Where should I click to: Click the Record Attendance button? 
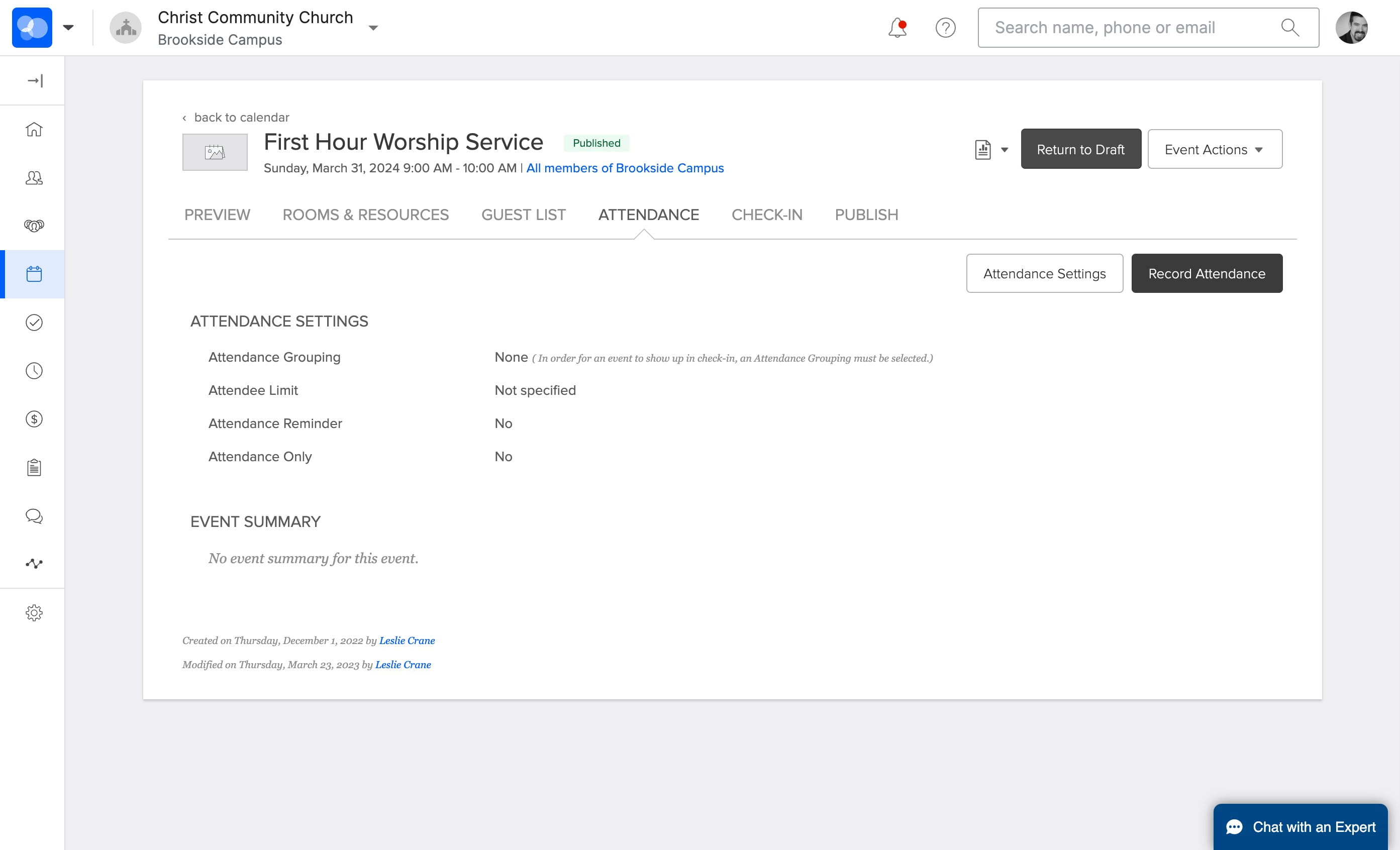point(1207,273)
